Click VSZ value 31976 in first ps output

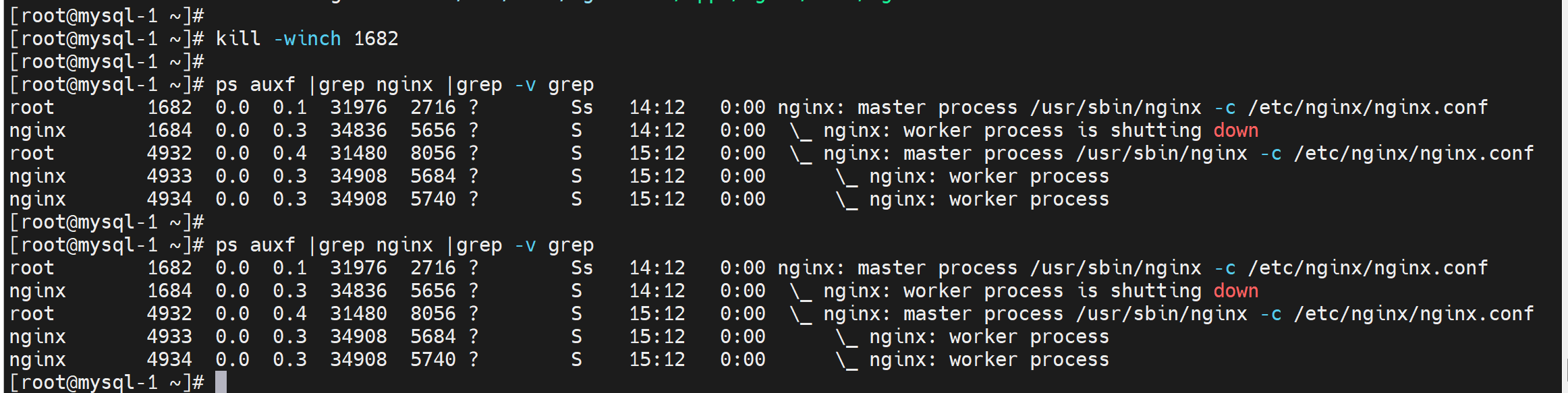coord(358,108)
